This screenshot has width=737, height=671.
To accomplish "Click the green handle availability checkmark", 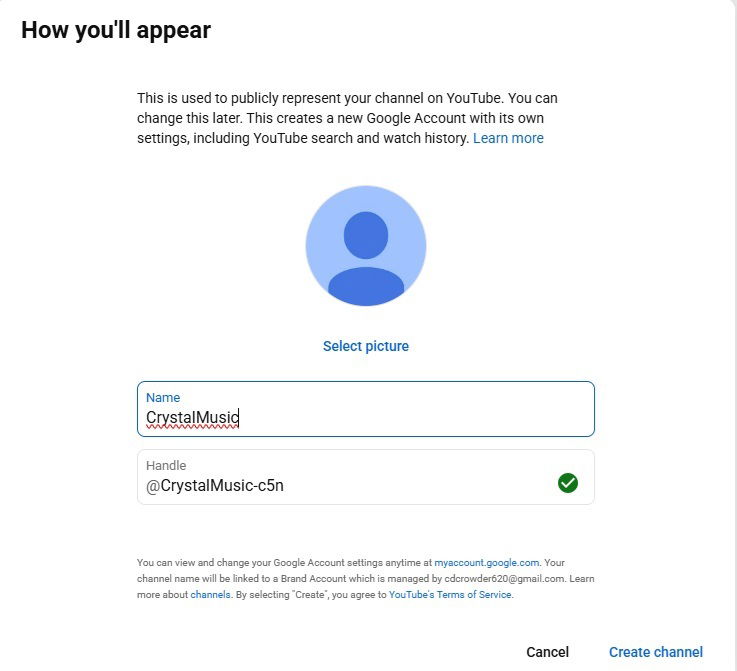I will pos(568,483).
